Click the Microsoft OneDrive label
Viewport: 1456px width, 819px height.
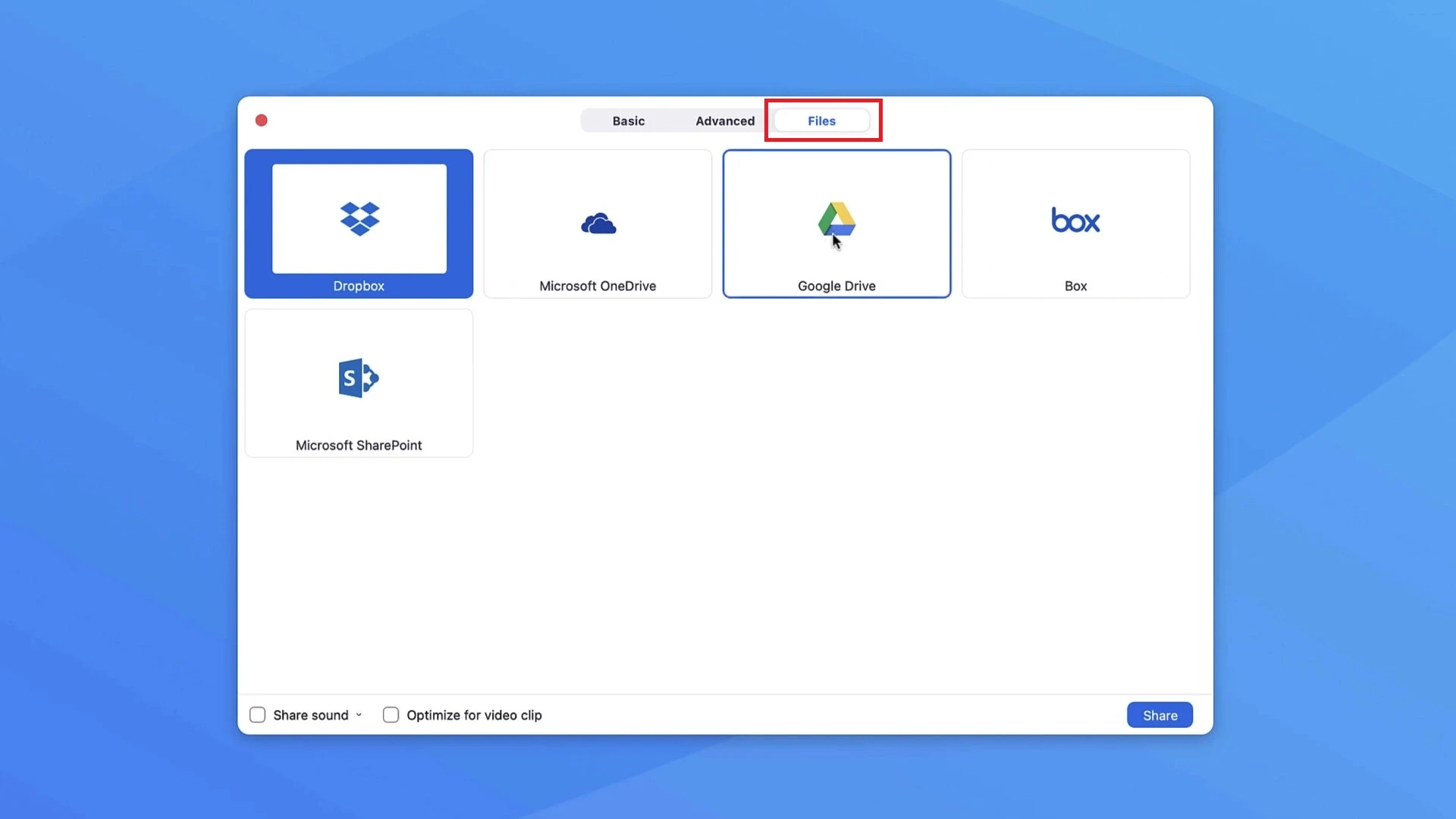[598, 286]
